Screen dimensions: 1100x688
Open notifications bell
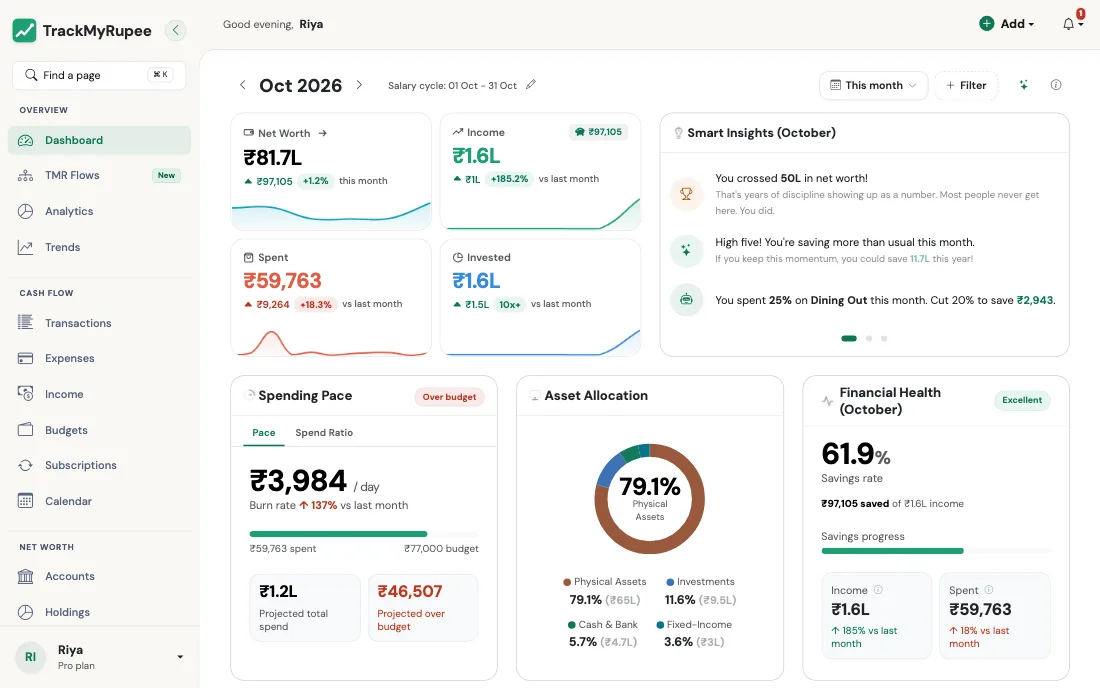click(1068, 25)
